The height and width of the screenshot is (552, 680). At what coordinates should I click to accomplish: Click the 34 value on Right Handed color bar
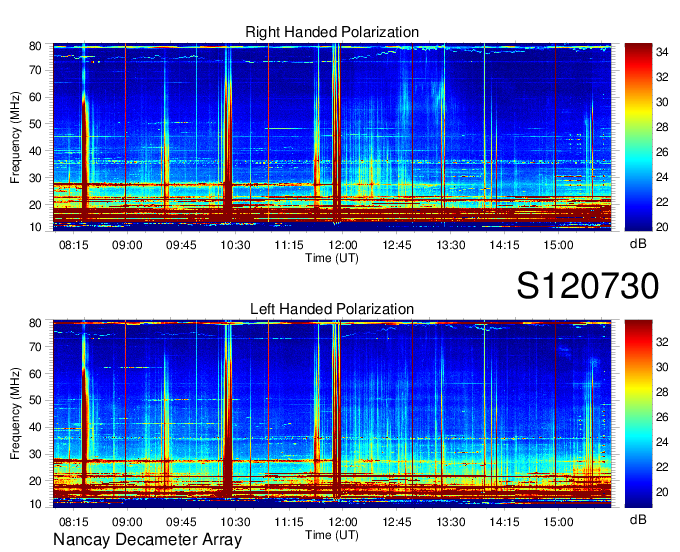[x=662, y=52]
